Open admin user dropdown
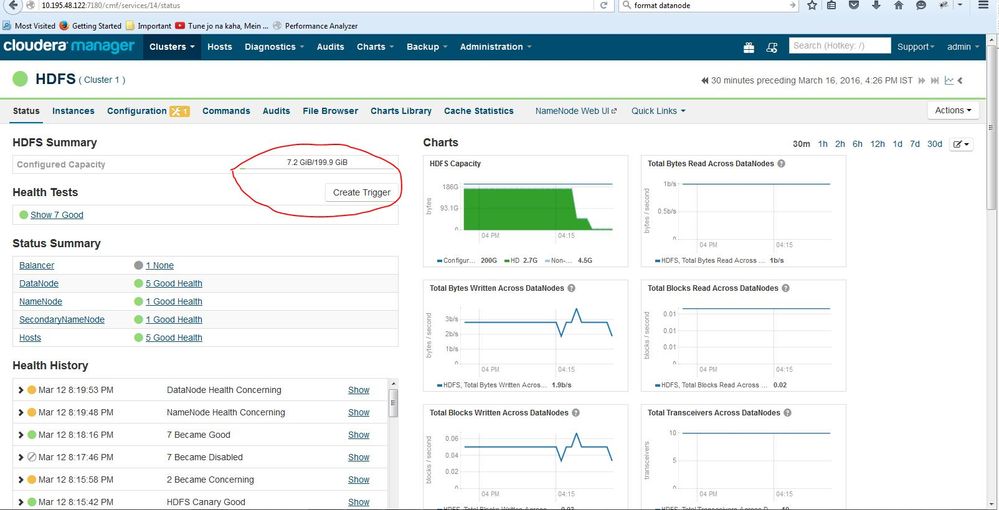Image resolution: width=999 pixels, height=510 pixels. (x=963, y=47)
